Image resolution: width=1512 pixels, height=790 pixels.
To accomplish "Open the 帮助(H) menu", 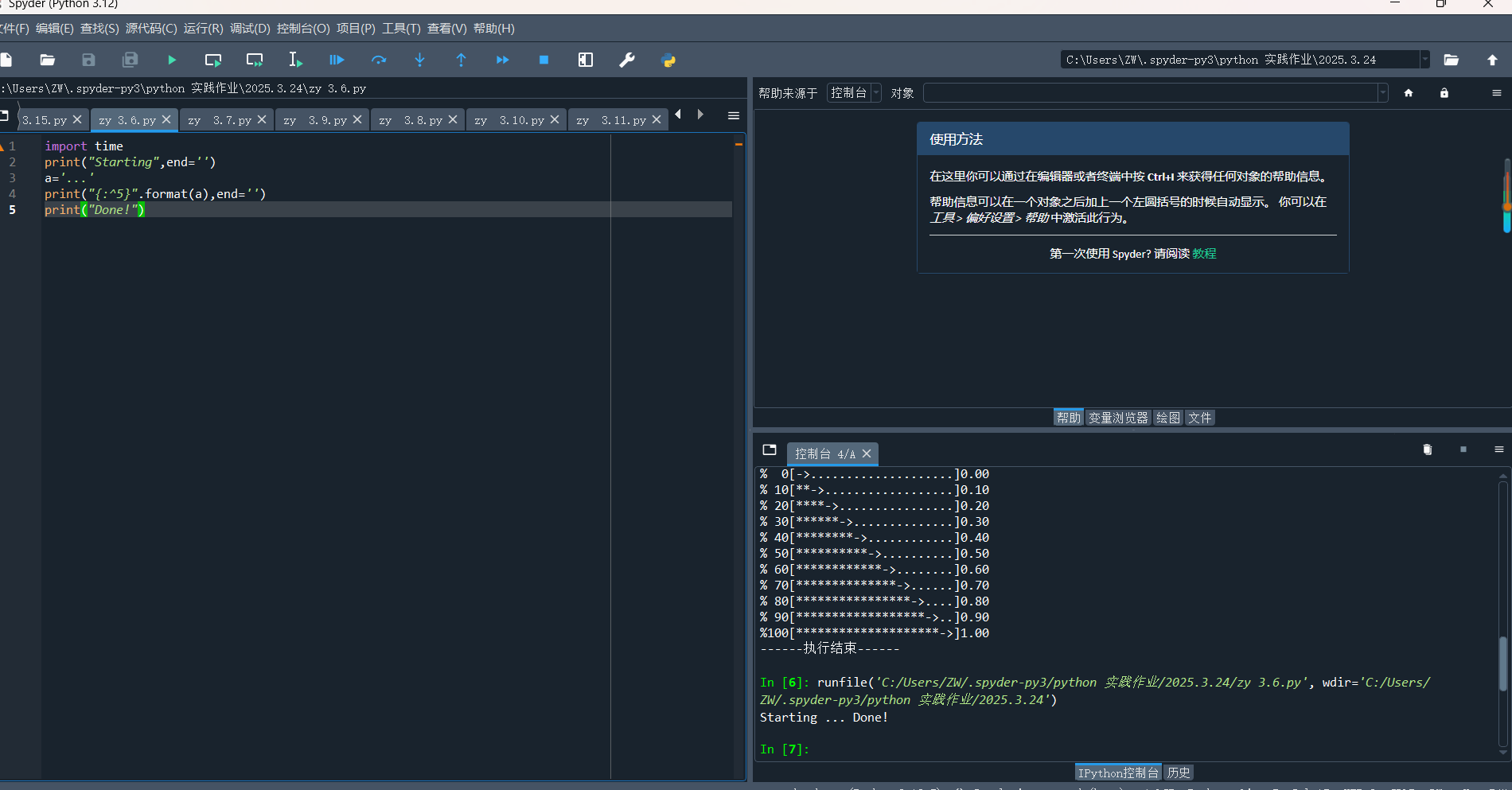I will click(494, 29).
